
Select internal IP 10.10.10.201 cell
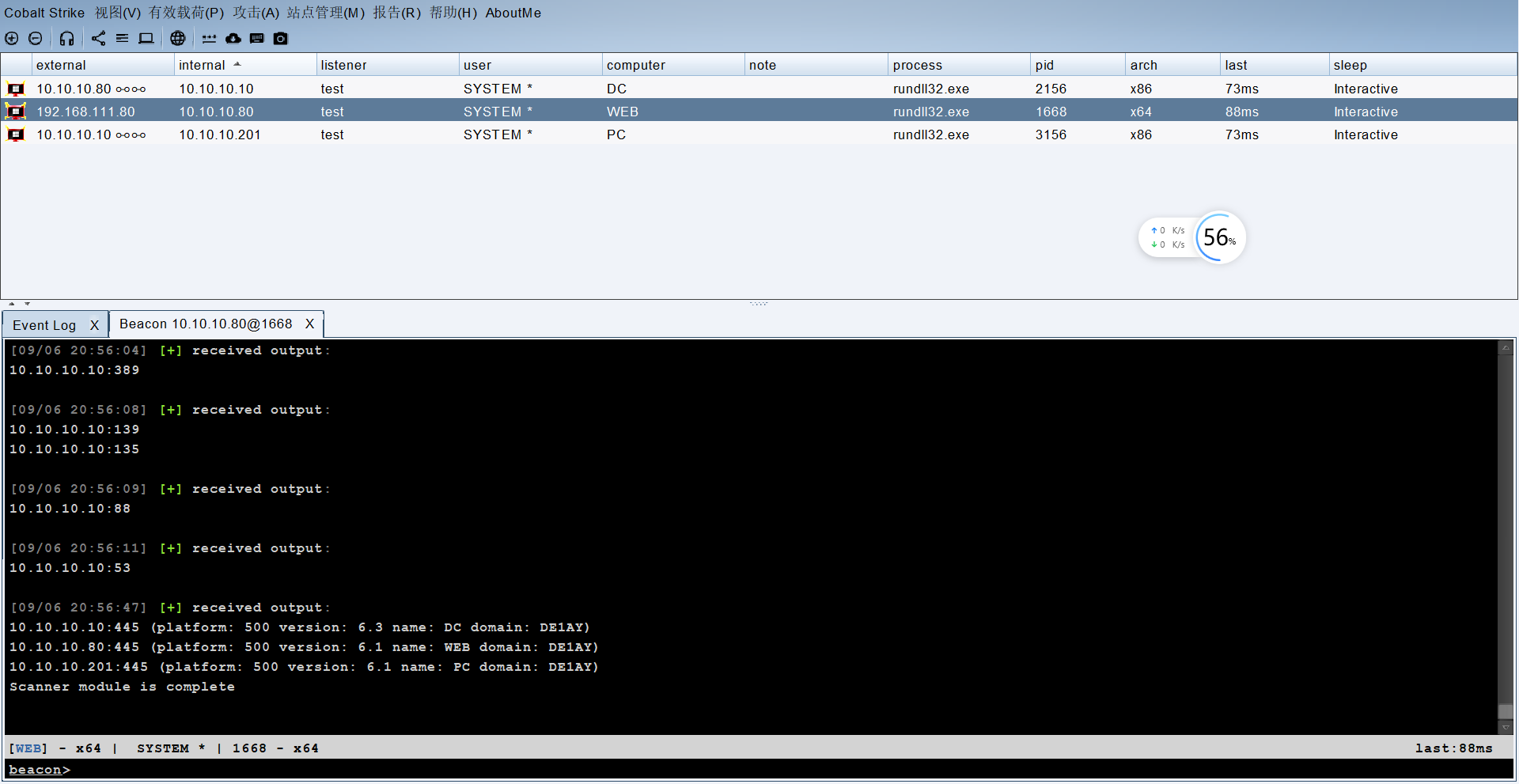[x=220, y=134]
